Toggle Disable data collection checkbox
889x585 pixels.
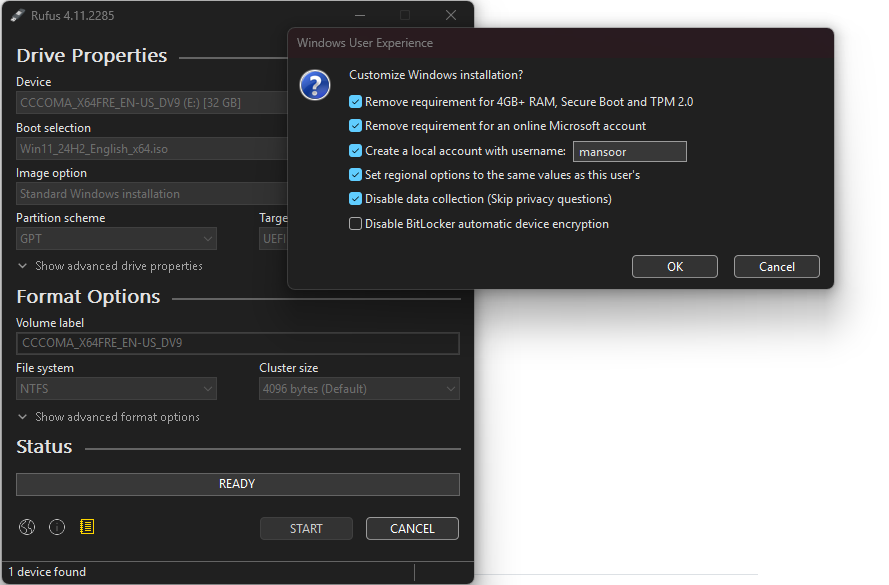[355, 199]
